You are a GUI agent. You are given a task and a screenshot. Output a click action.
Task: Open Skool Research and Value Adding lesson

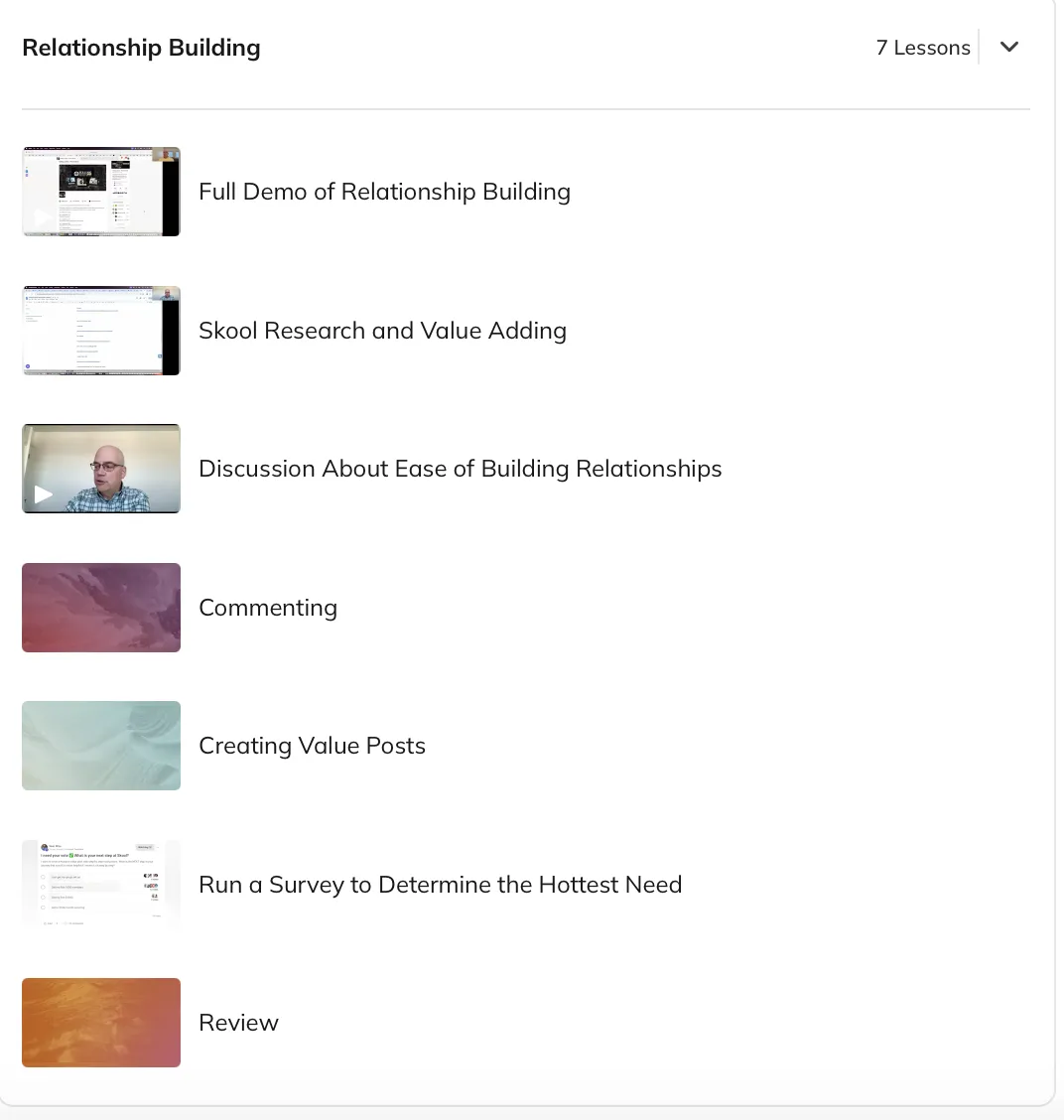click(x=383, y=331)
